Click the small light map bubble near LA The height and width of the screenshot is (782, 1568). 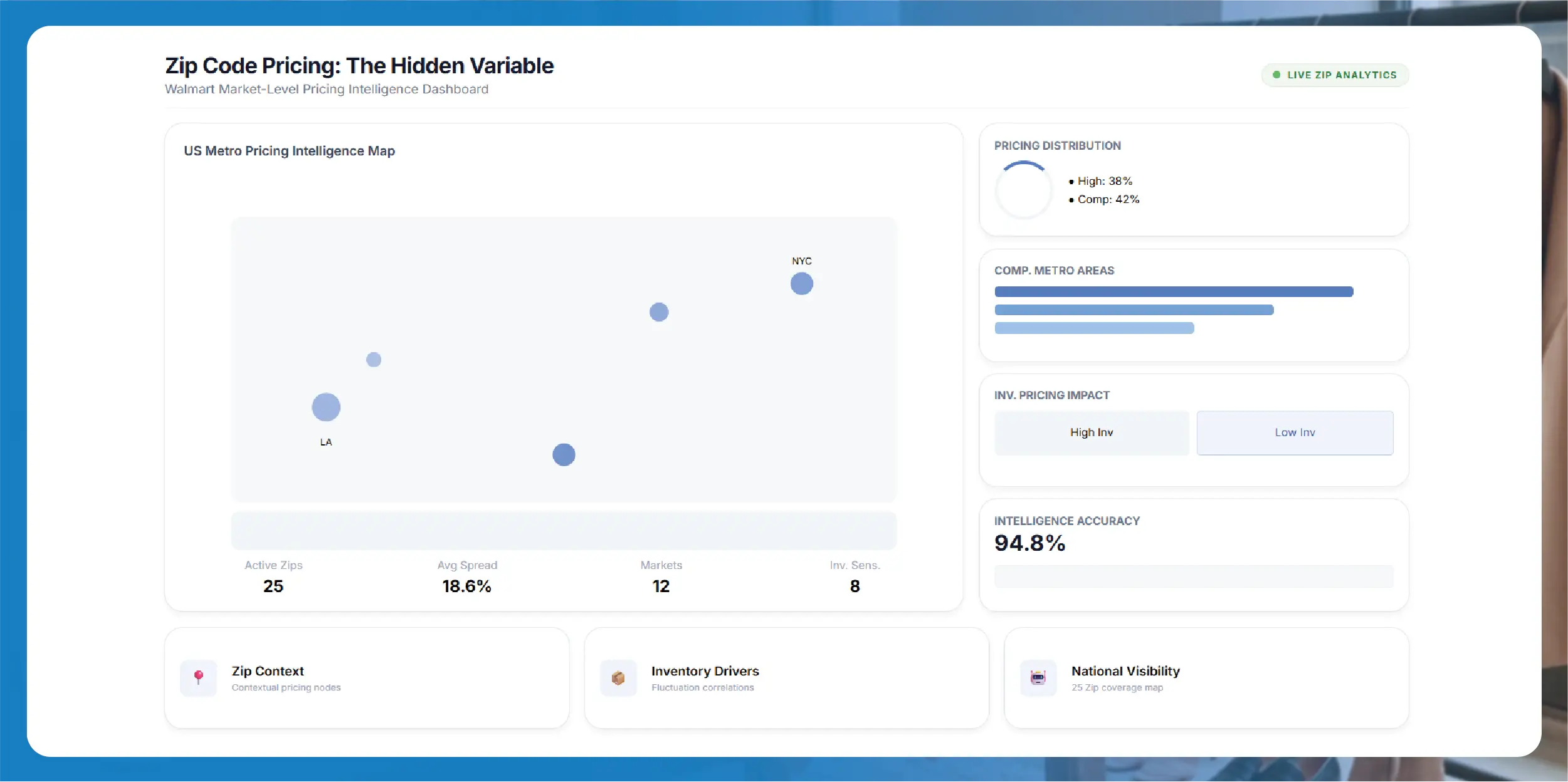click(x=374, y=360)
